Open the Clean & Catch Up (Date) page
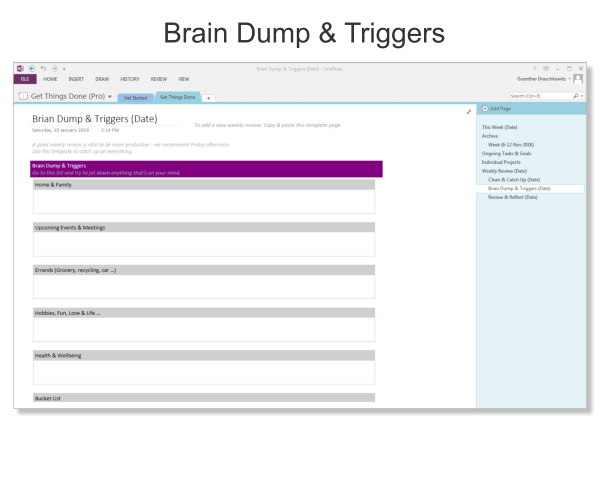The width and height of the screenshot is (600, 490). pyautogui.click(x=514, y=179)
